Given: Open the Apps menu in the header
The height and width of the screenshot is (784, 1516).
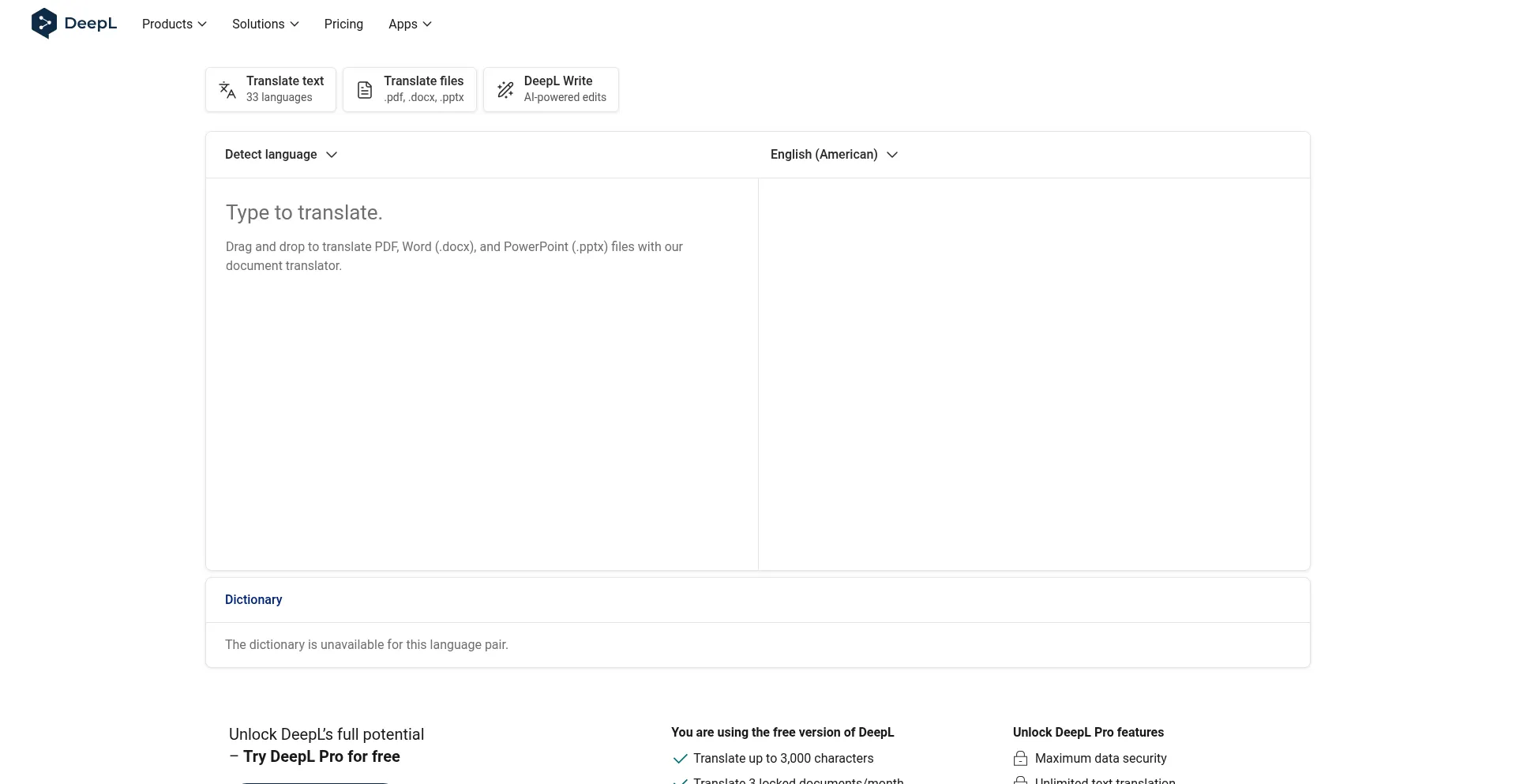Looking at the screenshot, I should [410, 24].
